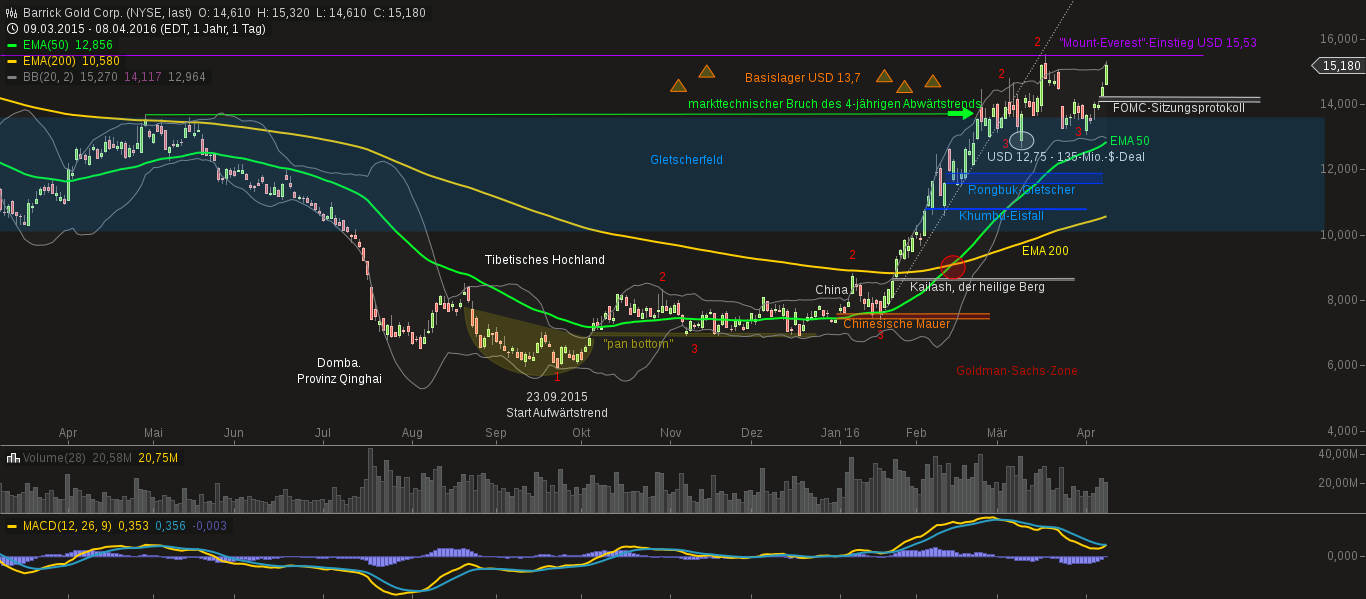
Task: Open the 1 Tag interval selector
Action: tap(248, 28)
